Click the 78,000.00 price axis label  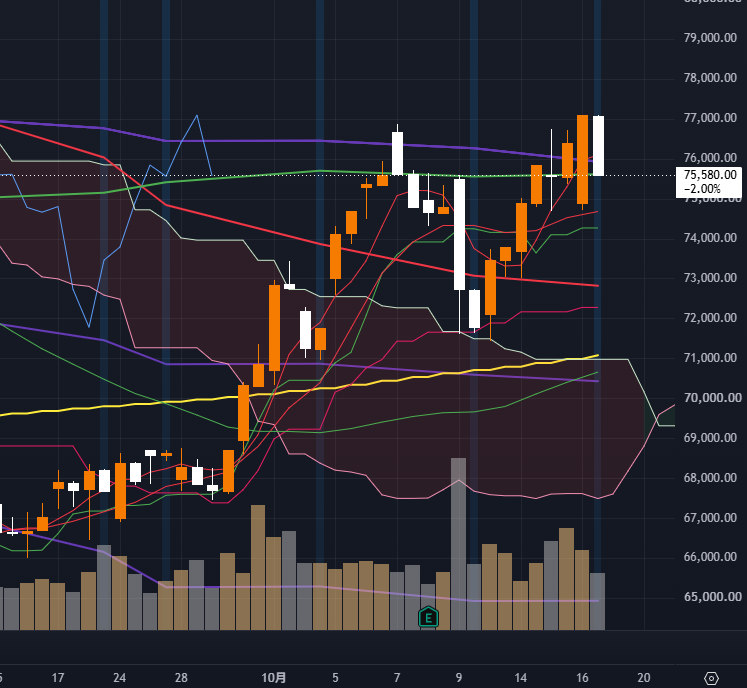[710, 78]
